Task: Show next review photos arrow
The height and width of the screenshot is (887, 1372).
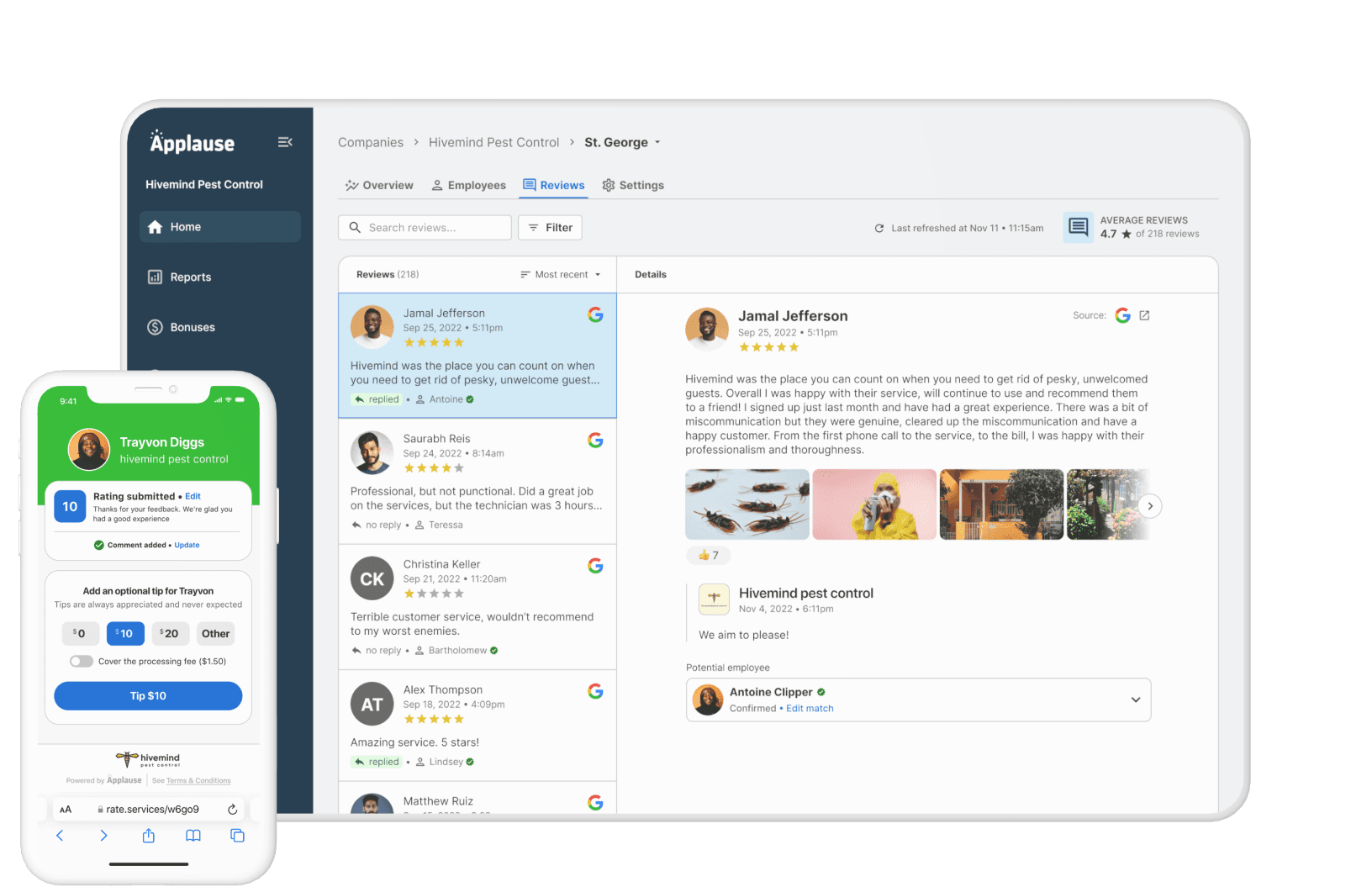Action: 1150,506
